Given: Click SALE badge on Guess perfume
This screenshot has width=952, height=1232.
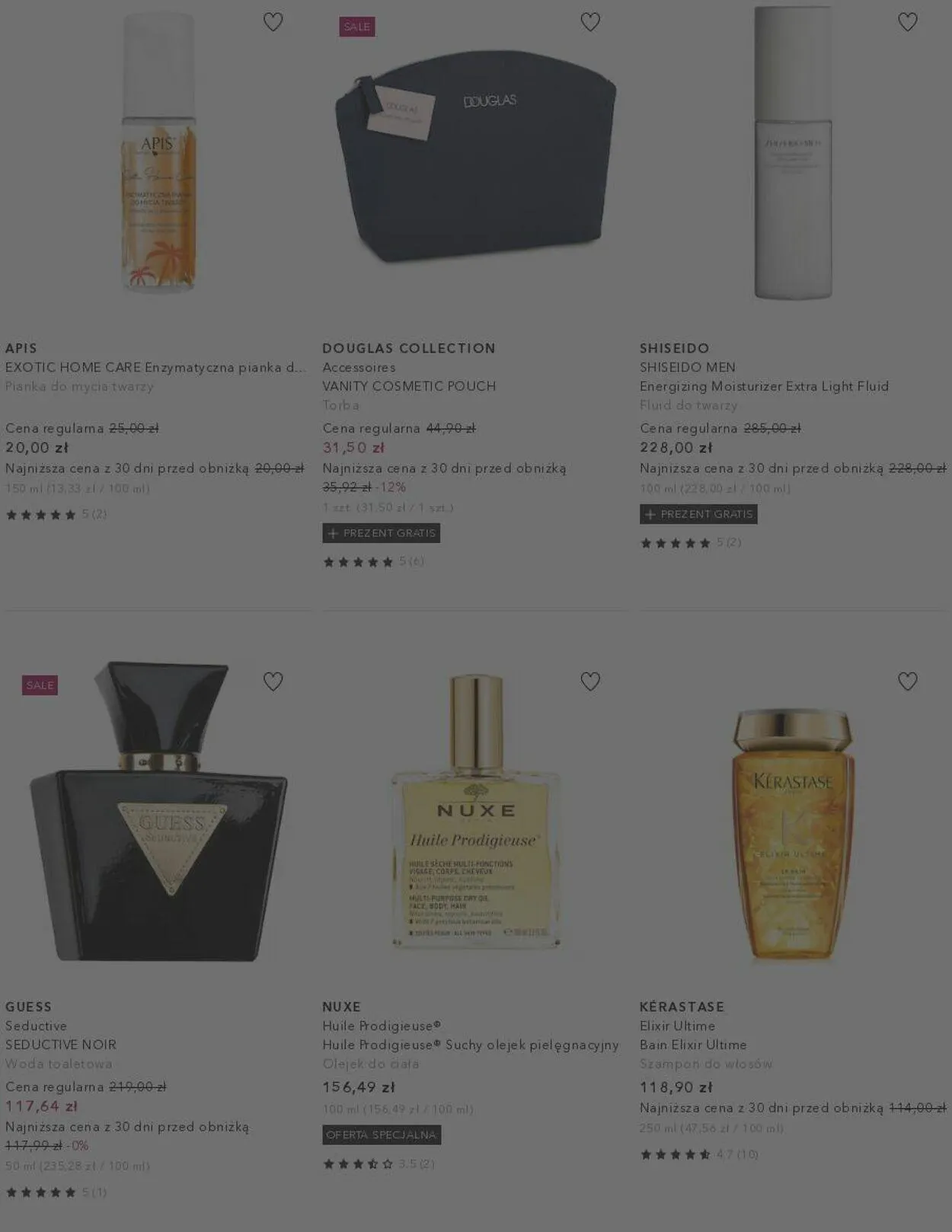Looking at the screenshot, I should [x=40, y=685].
